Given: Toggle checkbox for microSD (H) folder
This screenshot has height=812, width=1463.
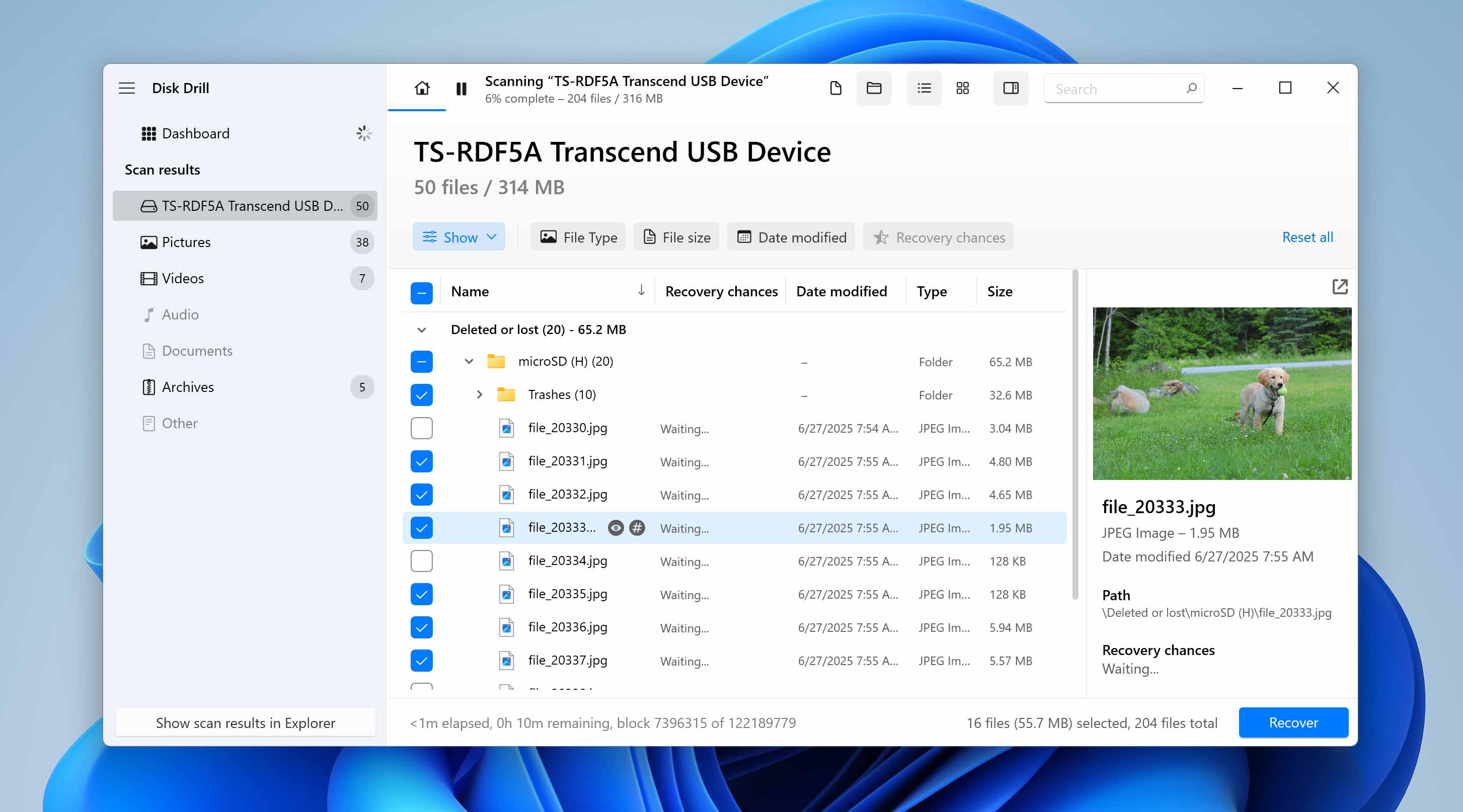Looking at the screenshot, I should [421, 361].
